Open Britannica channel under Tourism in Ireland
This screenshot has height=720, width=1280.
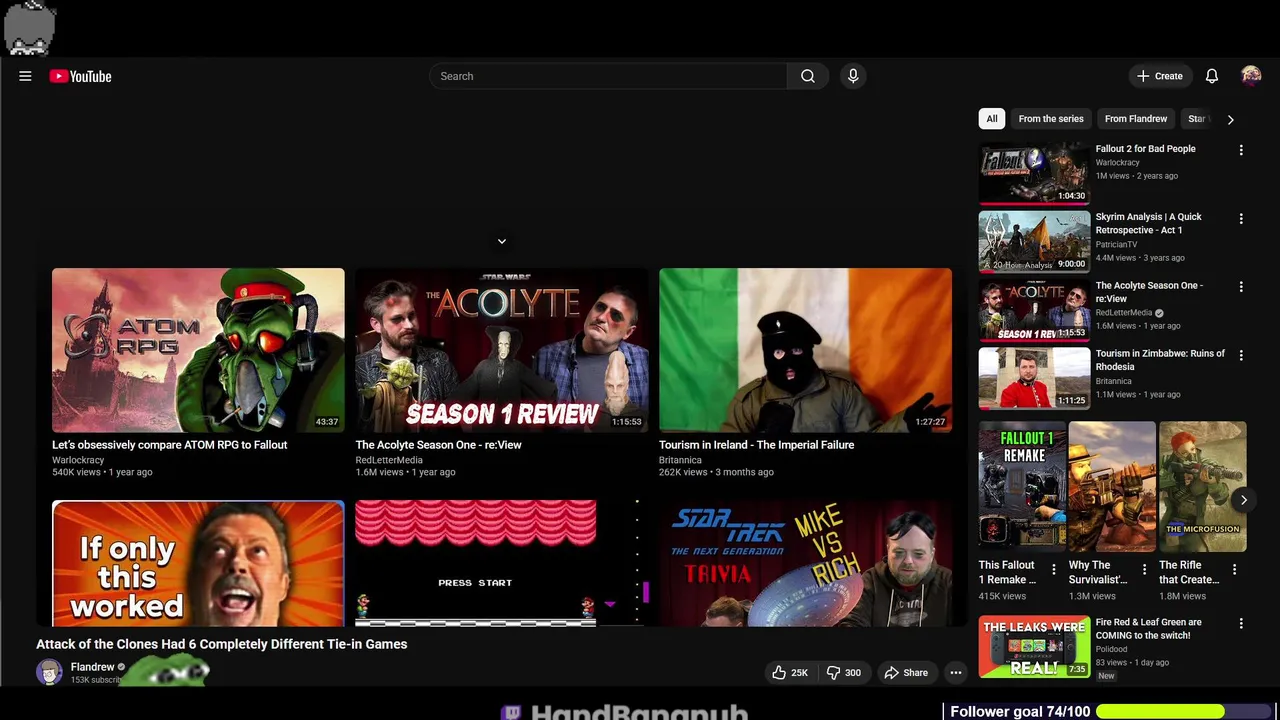[680, 460]
